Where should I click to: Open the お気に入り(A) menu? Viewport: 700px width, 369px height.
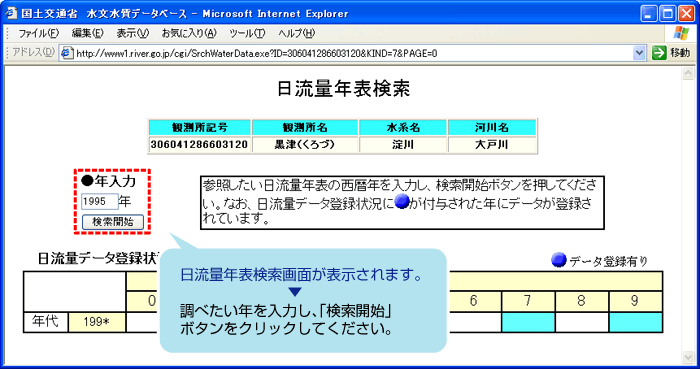[x=189, y=33]
